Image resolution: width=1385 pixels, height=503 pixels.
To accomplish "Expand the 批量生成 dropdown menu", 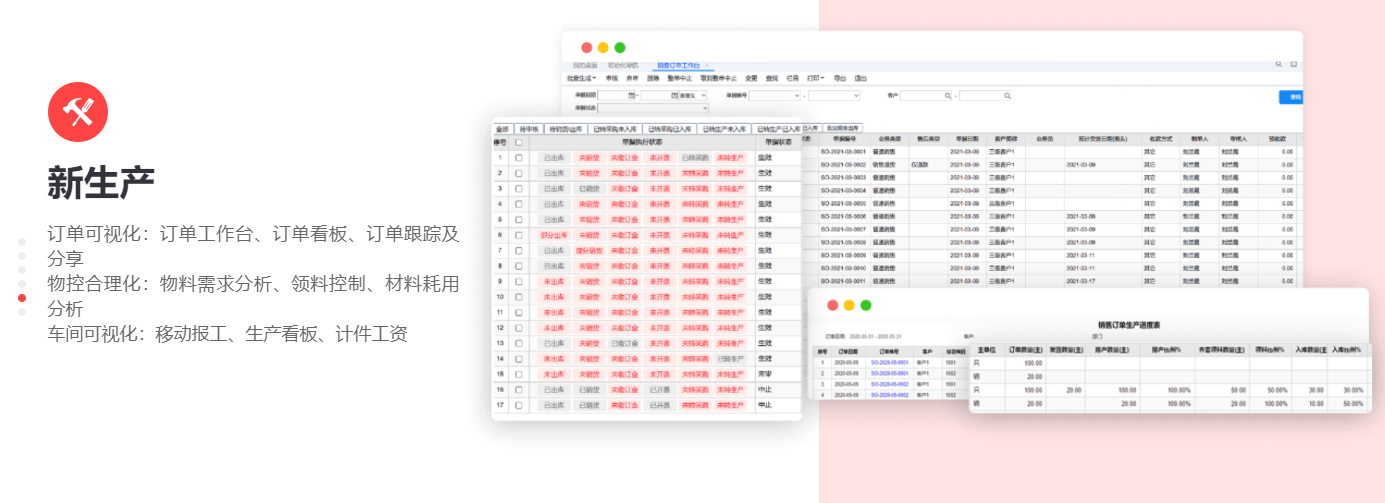I will 581,77.
